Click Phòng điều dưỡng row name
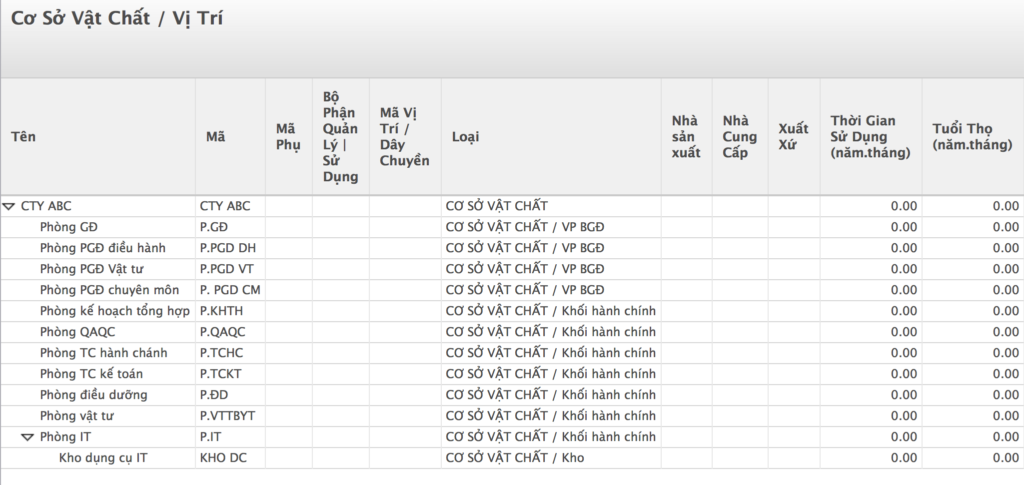The width and height of the screenshot is (1024, 485). point(93,395)
